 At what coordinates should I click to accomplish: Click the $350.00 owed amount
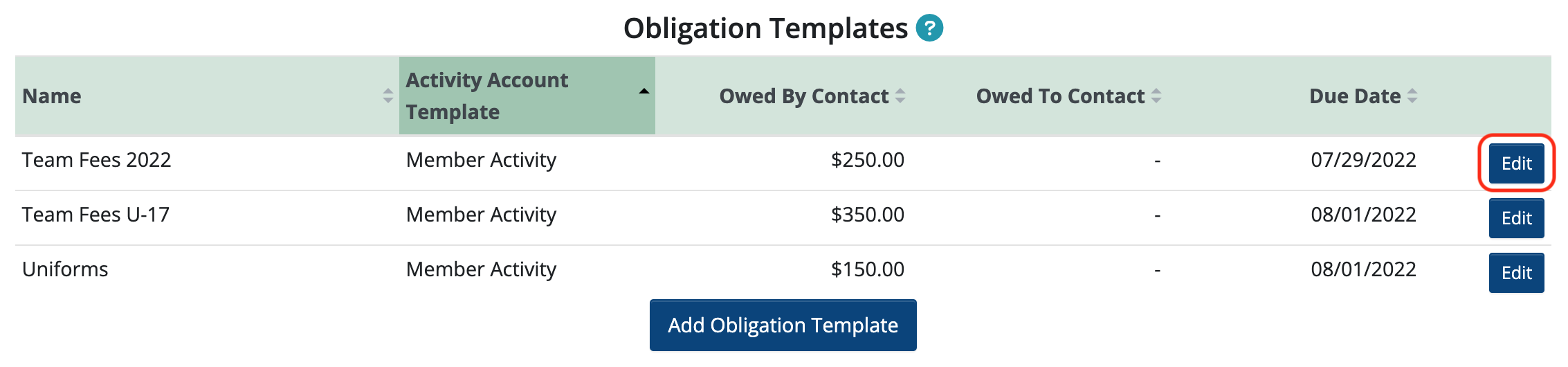coord(868,215)
